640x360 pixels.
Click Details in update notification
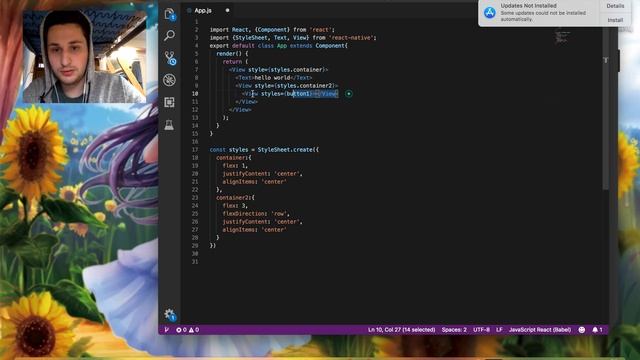click(615, 6)
